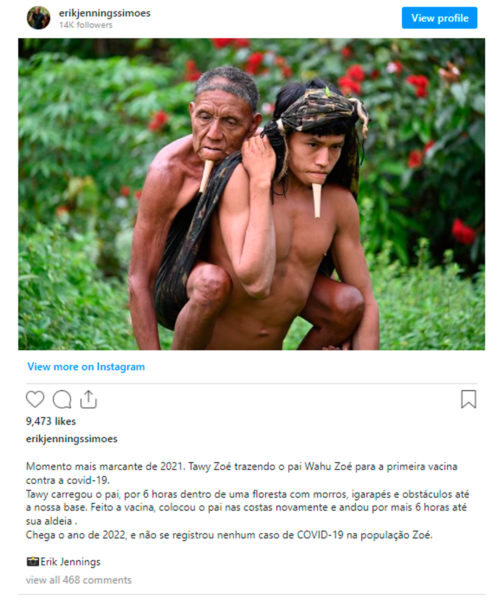Open erikjenningssimoes username in the header
Viewport: 499px width, 600px height.
click(104, 13)
